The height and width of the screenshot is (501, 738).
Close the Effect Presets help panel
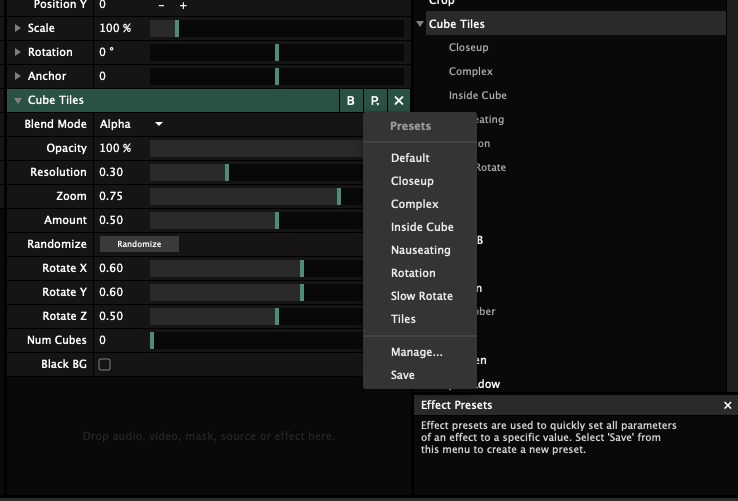coord(727,405)
